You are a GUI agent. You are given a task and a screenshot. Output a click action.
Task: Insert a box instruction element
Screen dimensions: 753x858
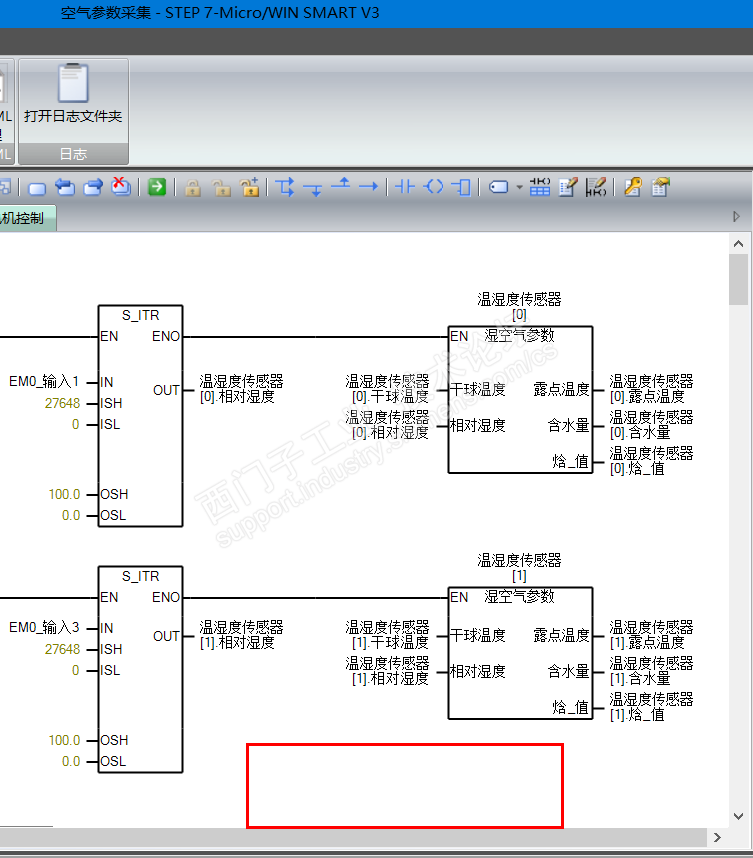tap(461, 187)
